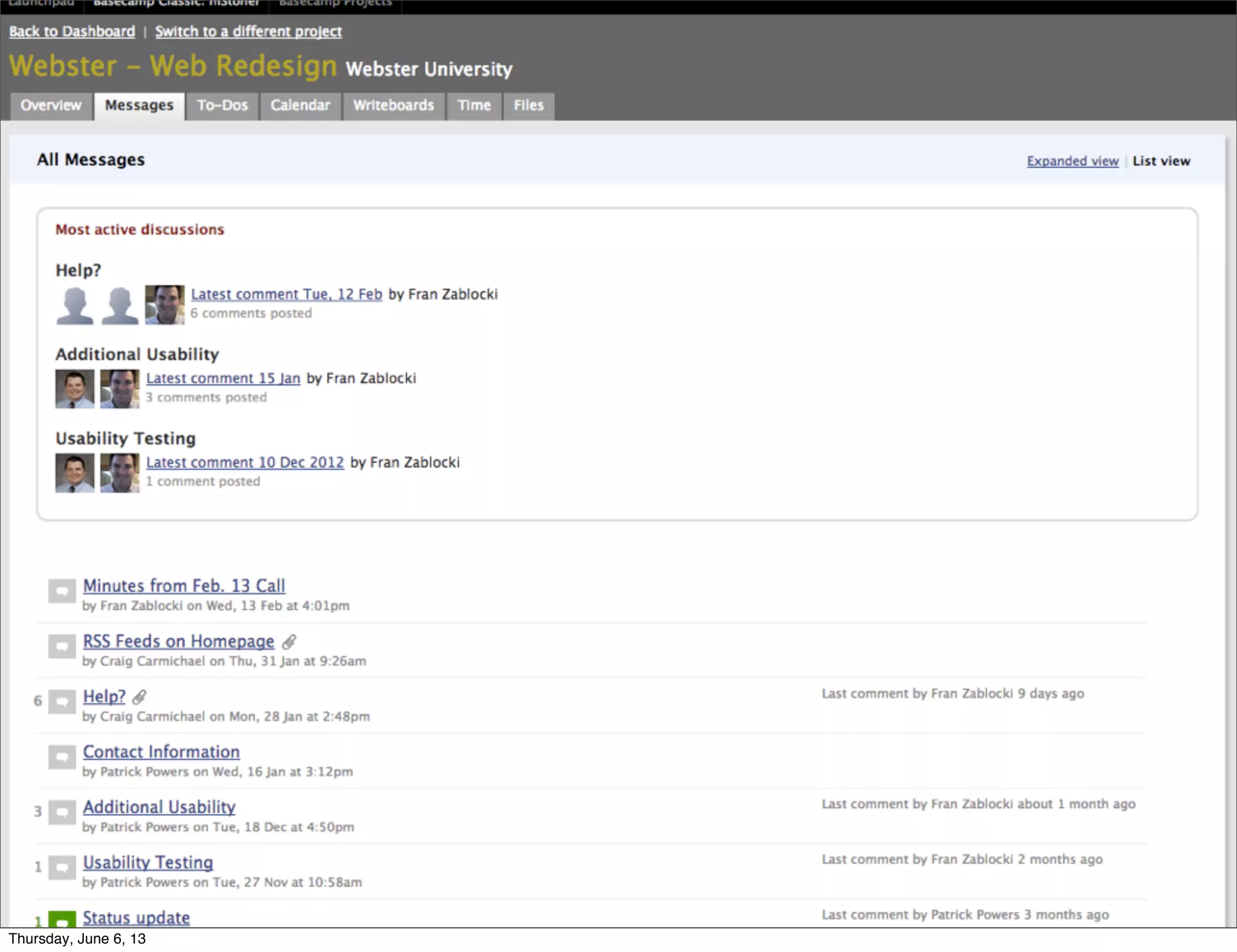Switch to Expanded view
This screenshot has height=952, width=1237.
tap(1072, 161)
